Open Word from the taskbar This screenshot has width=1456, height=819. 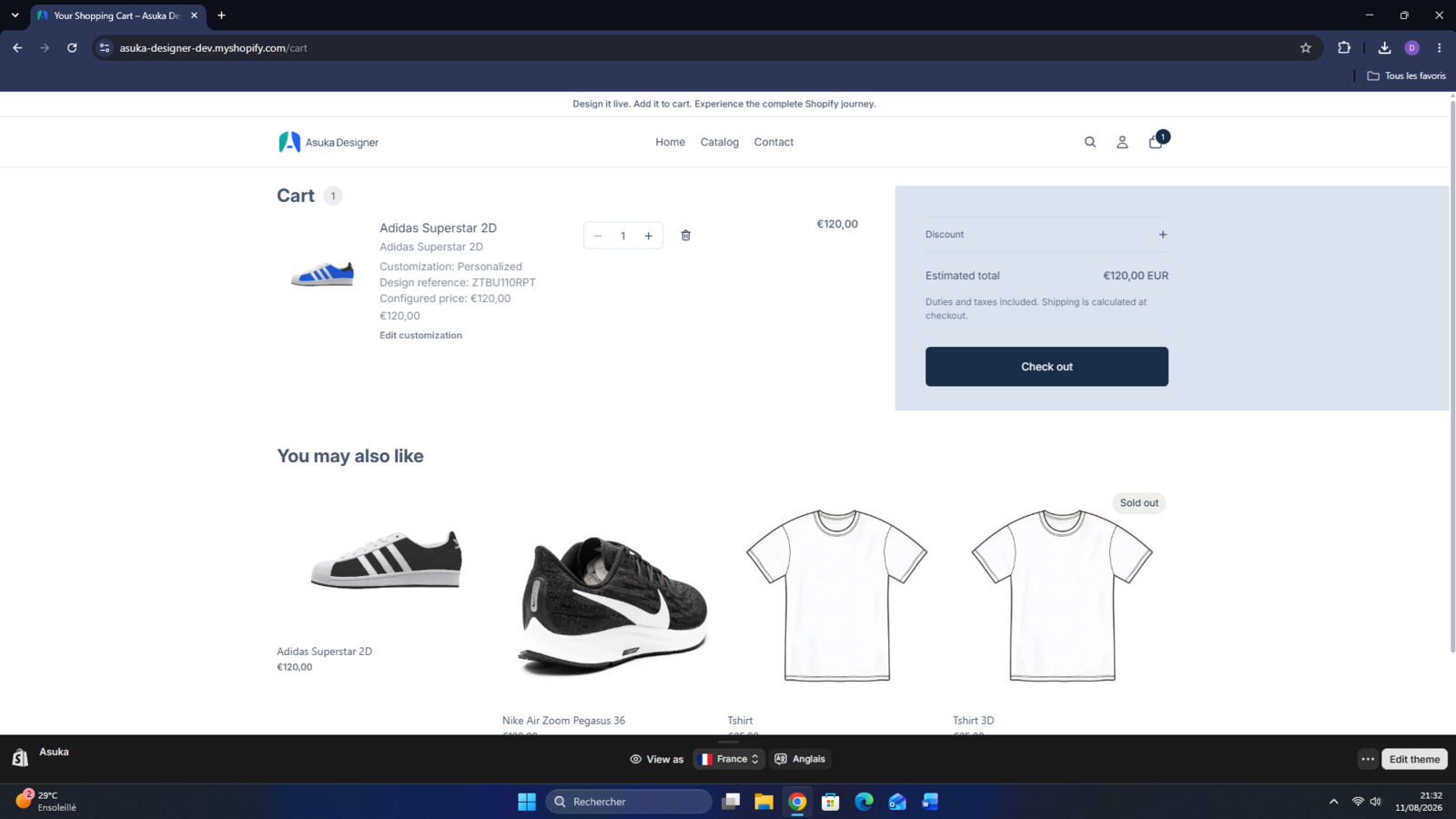pos(930,802)
